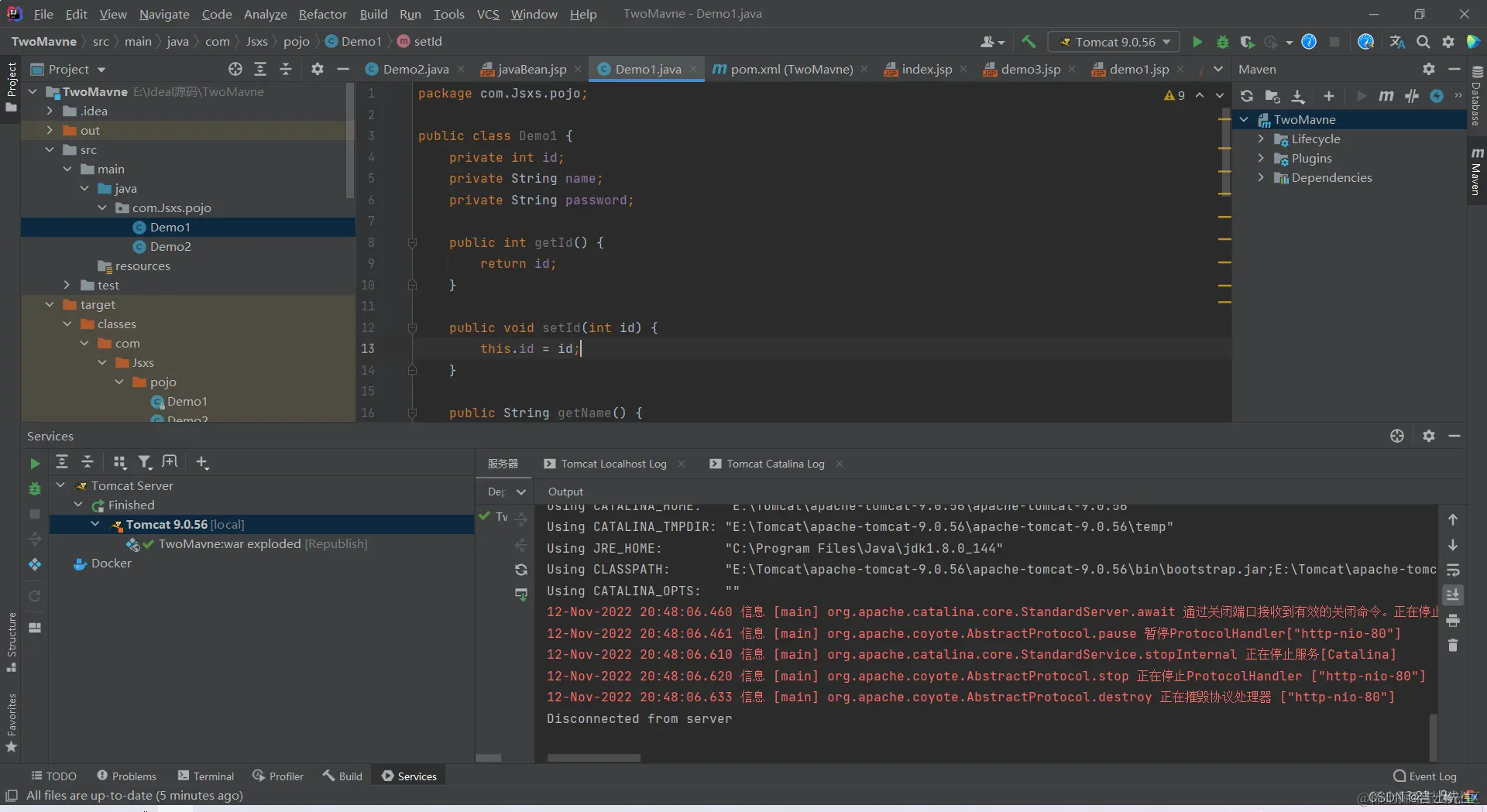Screen dimensions: 1487x812
Task: Expand the test folder
Action: tap(67, 285)
